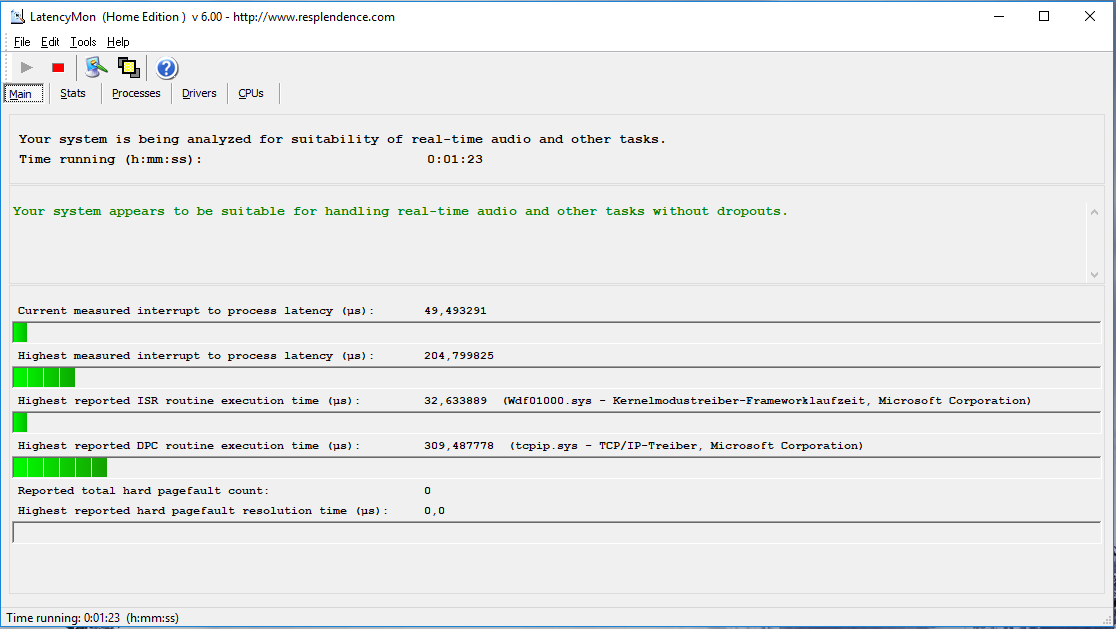Switch to the Main tab
Screen dimensions: 1116x629
21,94
